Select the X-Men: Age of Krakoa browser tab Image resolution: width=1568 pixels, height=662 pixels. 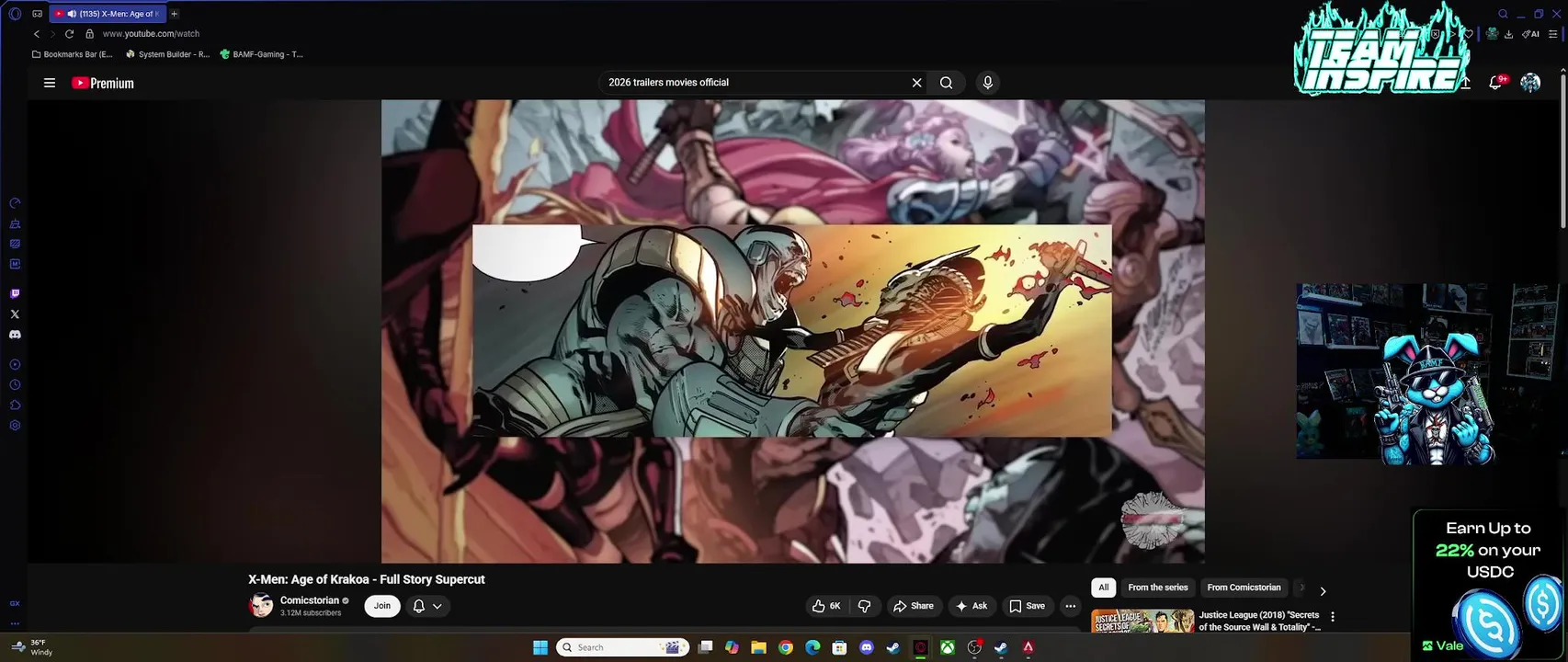coord(108,14)
